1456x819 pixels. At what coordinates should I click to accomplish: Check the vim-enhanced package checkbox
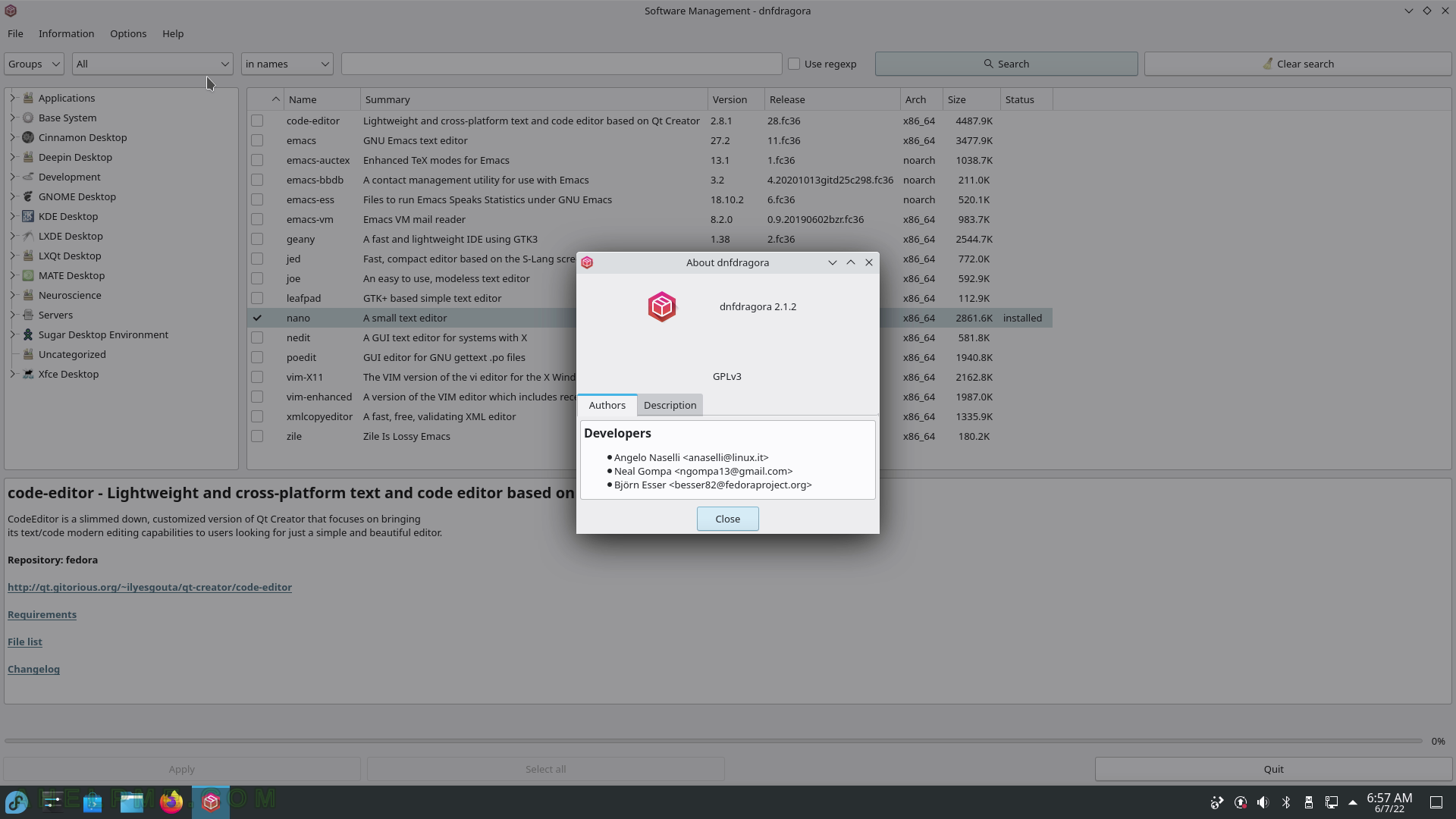click(x=257, y=397)
